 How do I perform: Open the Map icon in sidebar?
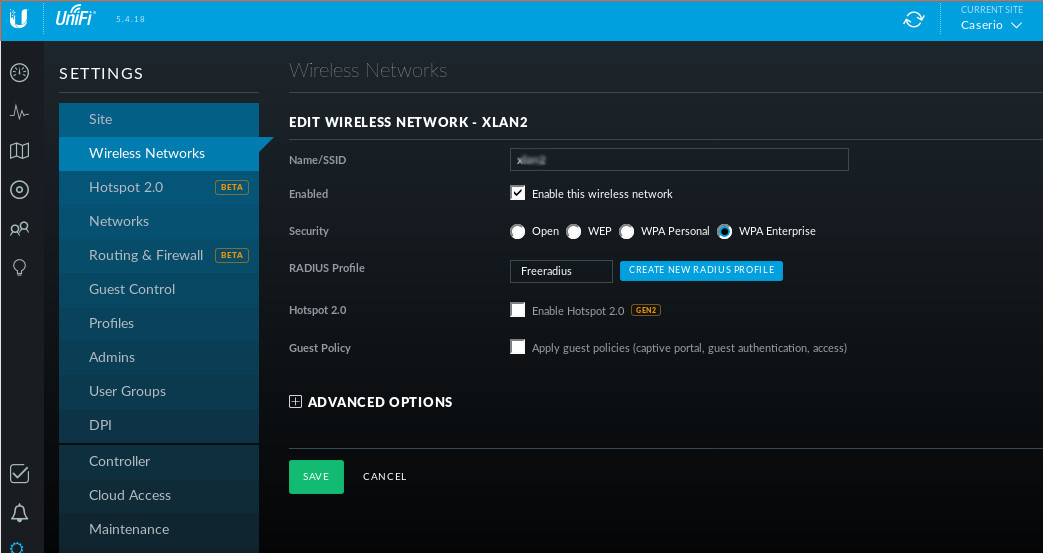tap(19, 151)
